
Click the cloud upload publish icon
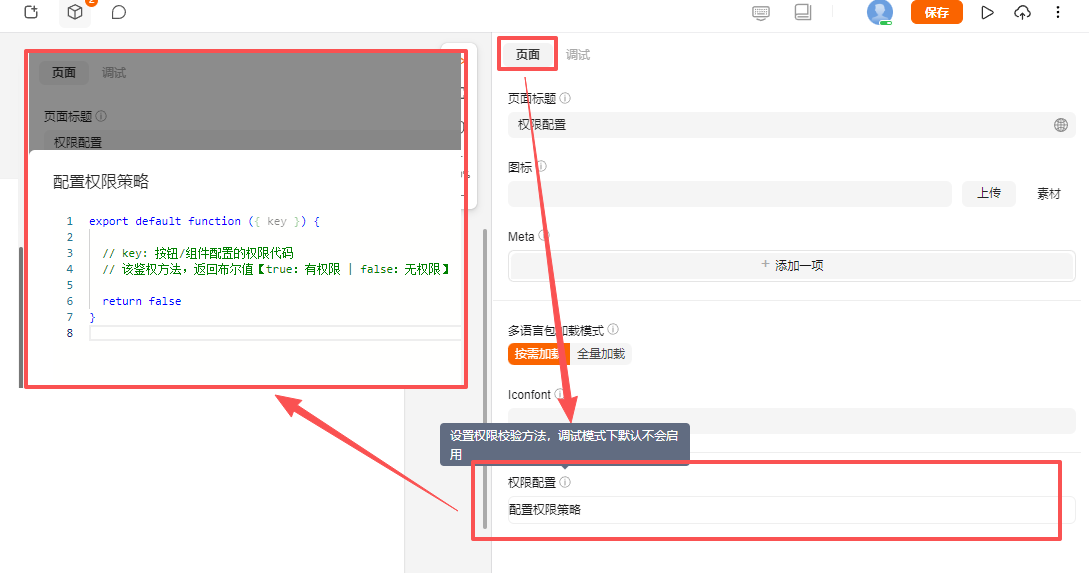coord(1022,13)
